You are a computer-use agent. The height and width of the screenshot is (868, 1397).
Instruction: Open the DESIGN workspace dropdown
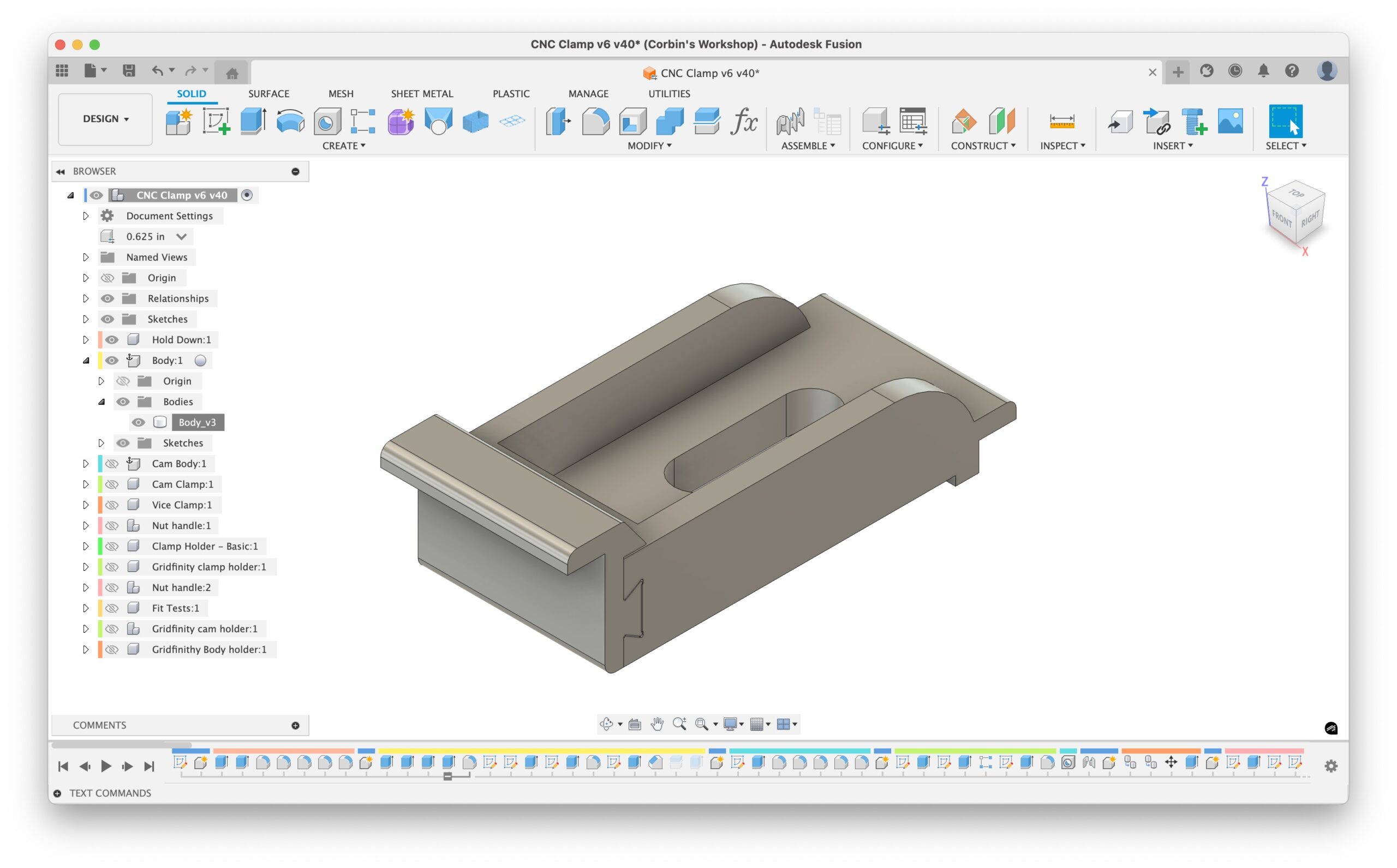(106, 119)
